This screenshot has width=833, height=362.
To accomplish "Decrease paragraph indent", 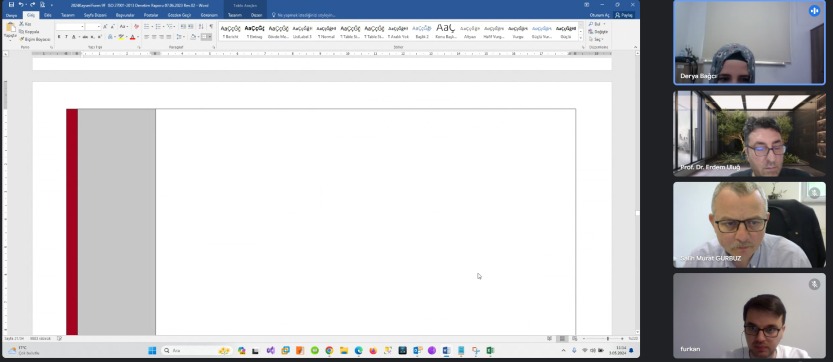I will (183, 26).
